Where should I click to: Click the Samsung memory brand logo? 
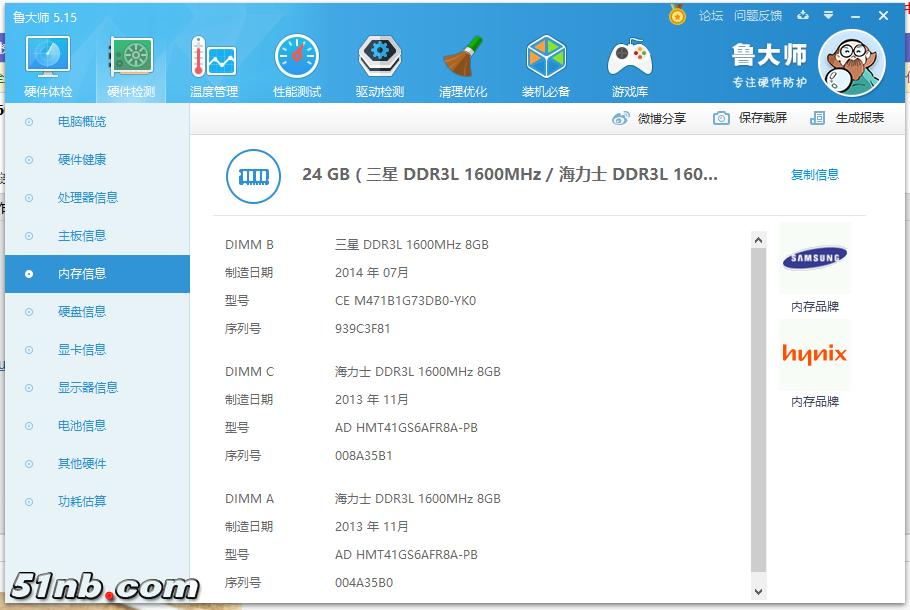pos(814,260)
